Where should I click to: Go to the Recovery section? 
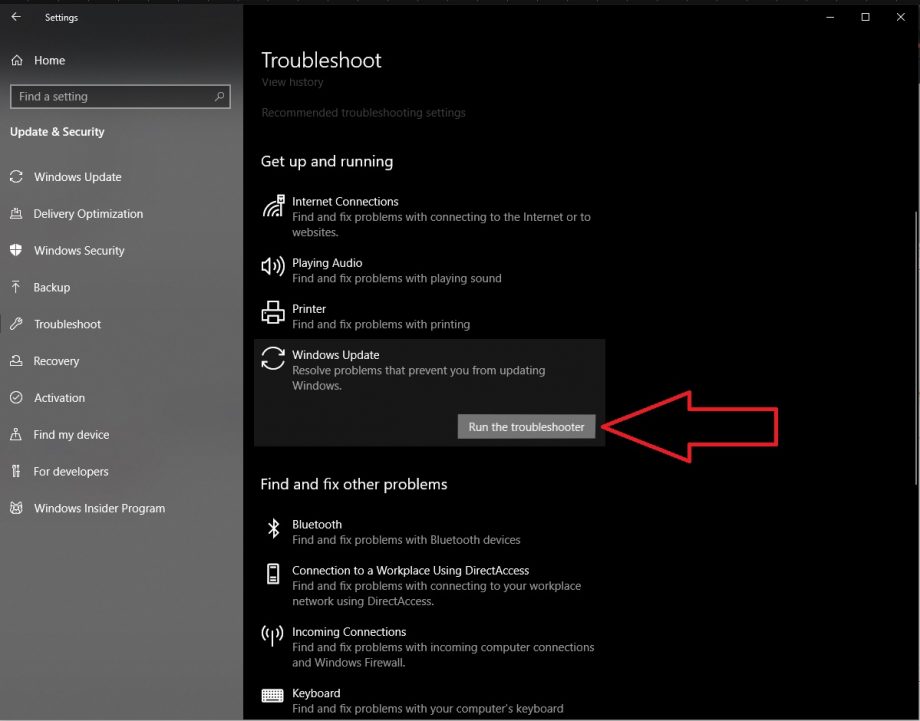coord(56,361)
